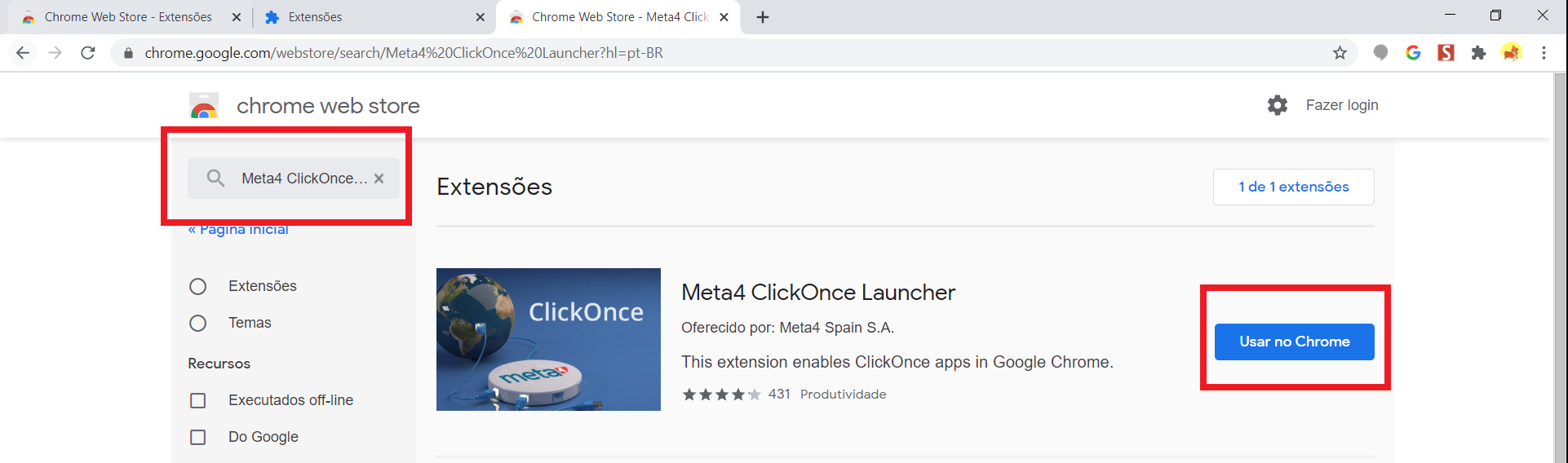Viewport: 1568px width, 463px height.
Task: Click the browser address bar URL
Action: pyautogui.click(x=404, y=53)
